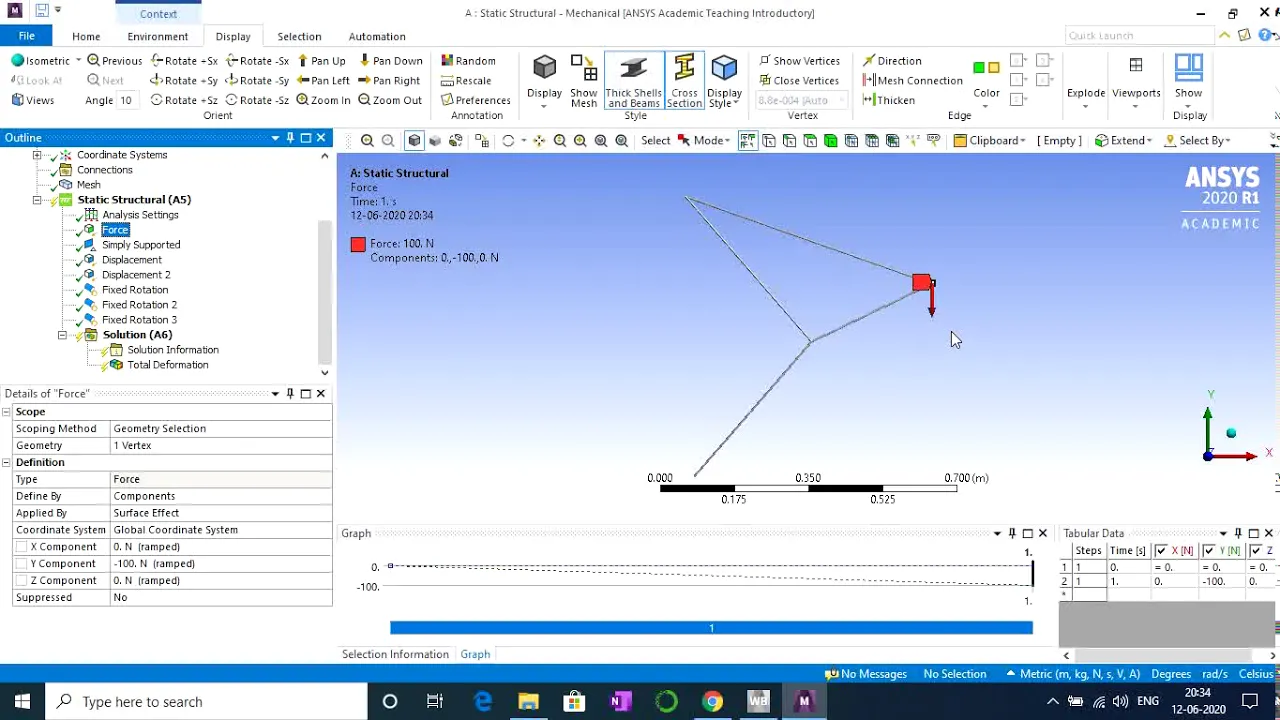Check the Y Component box
The image size is (1280, 720).
[21, 564]
